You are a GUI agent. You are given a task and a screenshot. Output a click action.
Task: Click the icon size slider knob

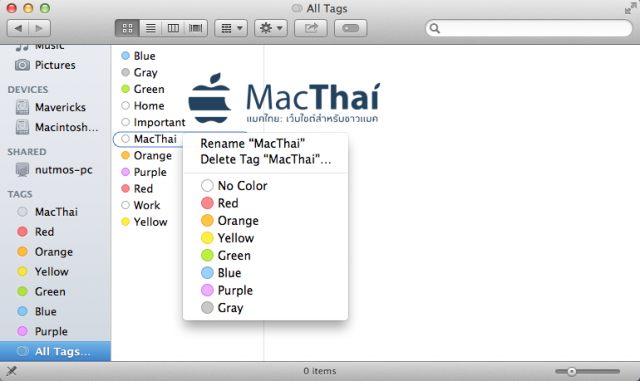[571, 371]
